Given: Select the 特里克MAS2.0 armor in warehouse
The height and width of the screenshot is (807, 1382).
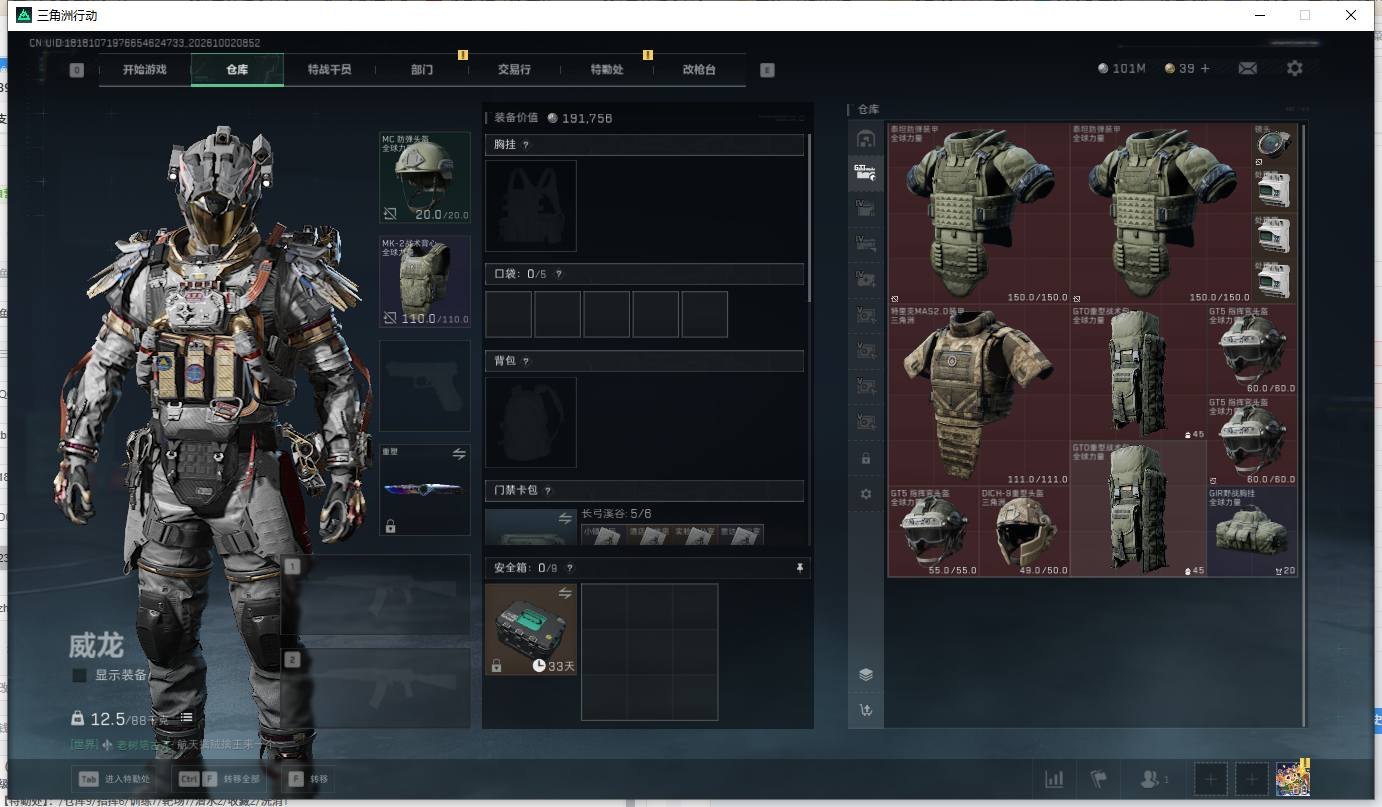Looking at the screenshot, I should click(979, 395).
